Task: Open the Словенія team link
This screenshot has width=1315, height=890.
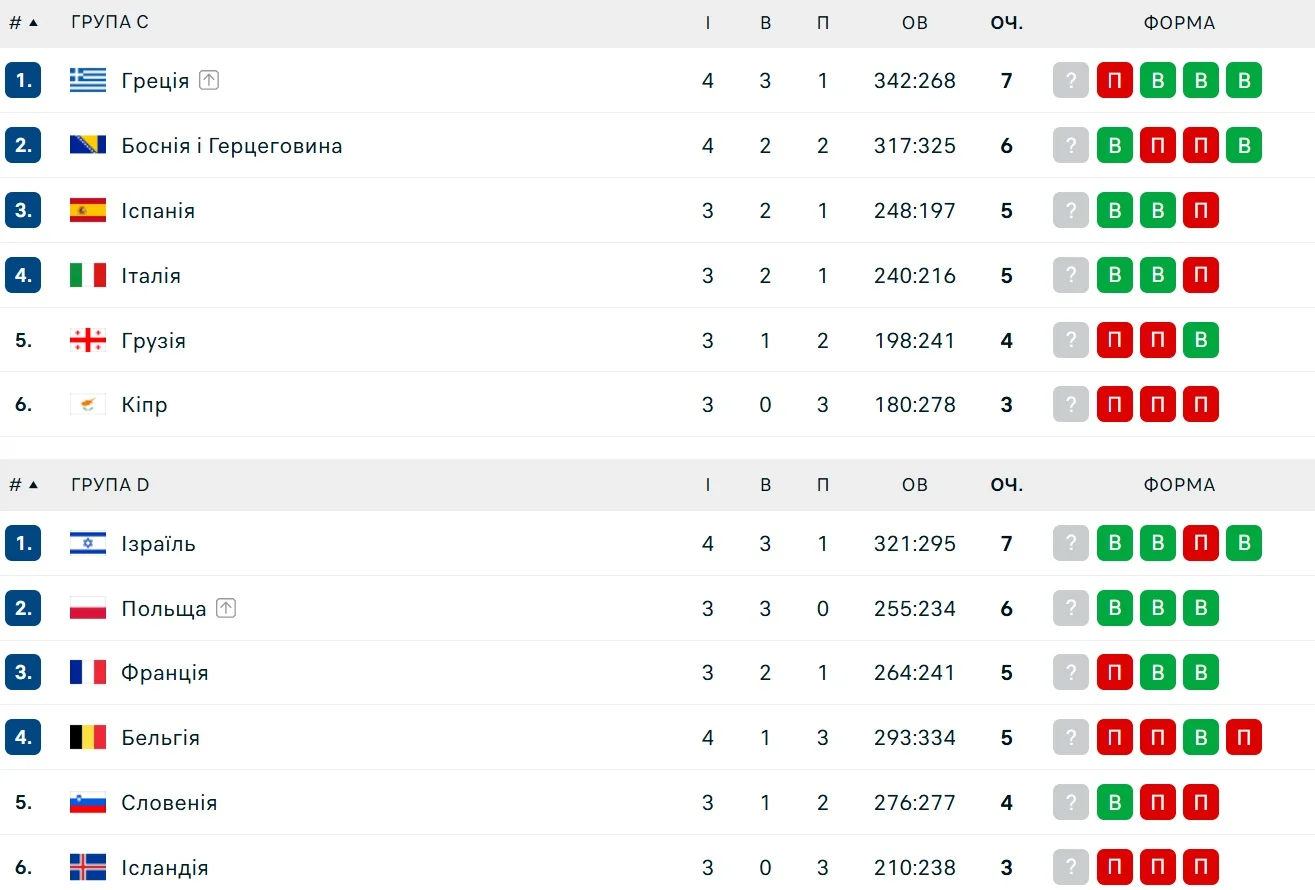Action: coord(167,802)
